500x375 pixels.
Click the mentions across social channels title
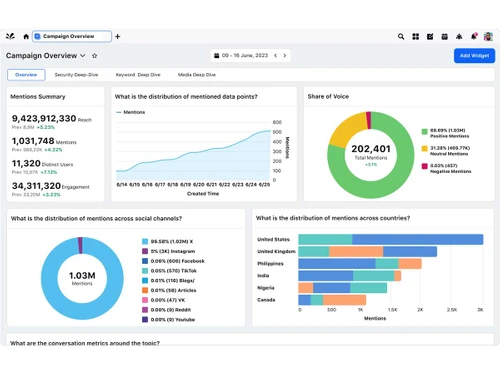point(96,219)
